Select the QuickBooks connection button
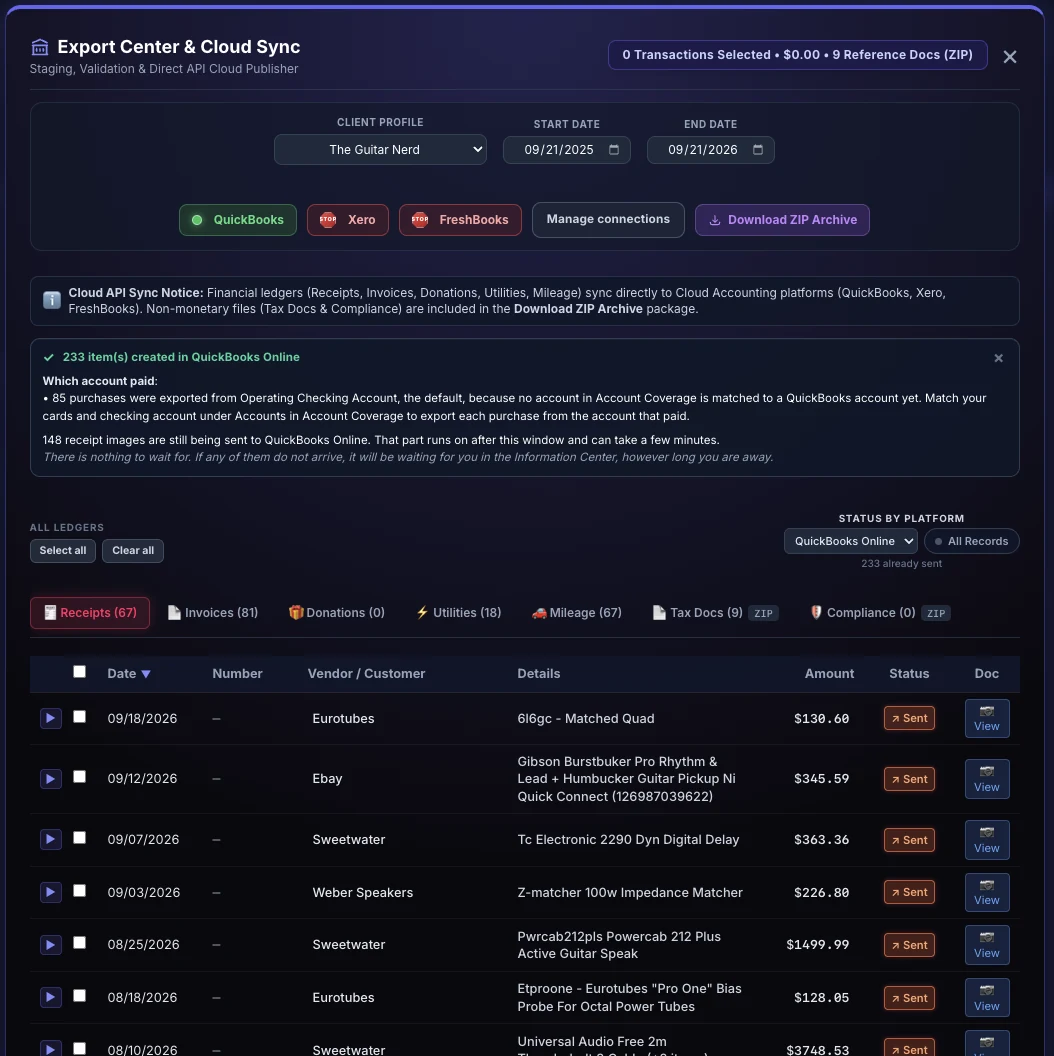This screenshot has height=1056, width=1054. [238, 220]
